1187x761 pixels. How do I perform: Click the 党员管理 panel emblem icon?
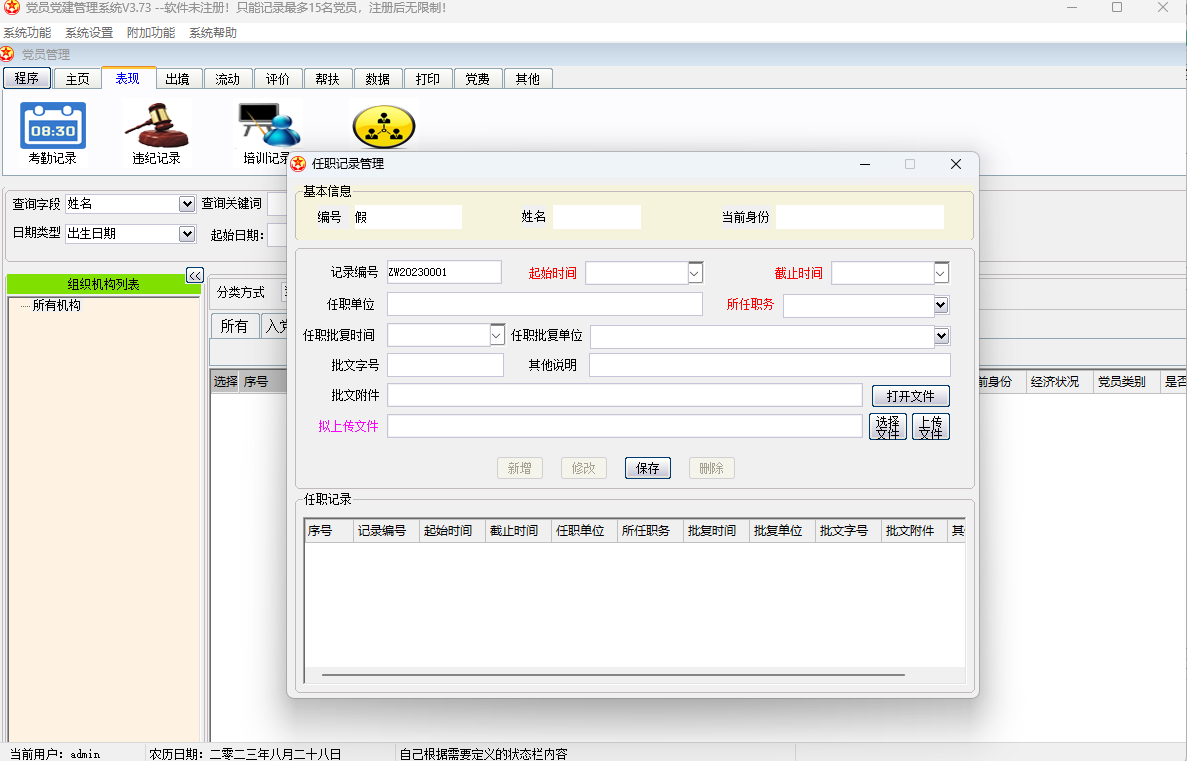(8, 54)
